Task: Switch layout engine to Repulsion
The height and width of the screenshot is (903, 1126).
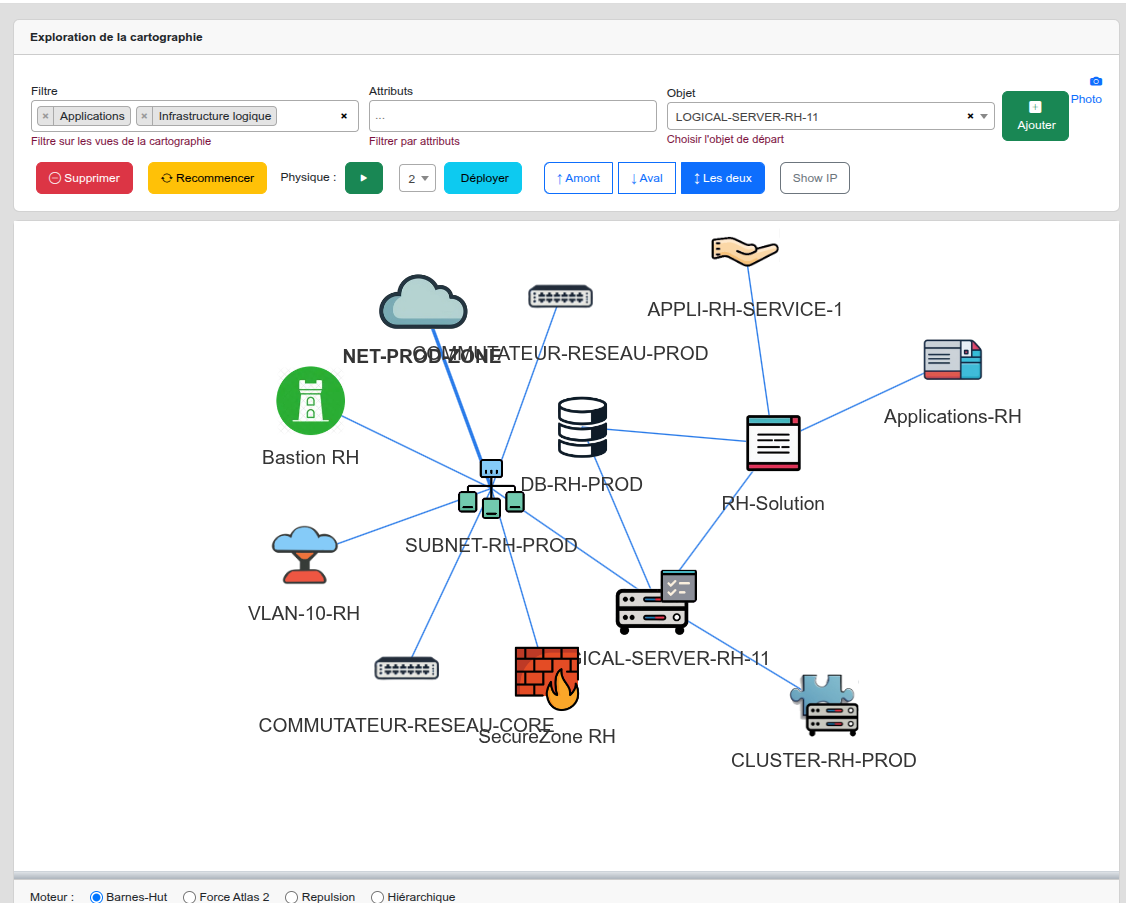Action: point(292,897)
